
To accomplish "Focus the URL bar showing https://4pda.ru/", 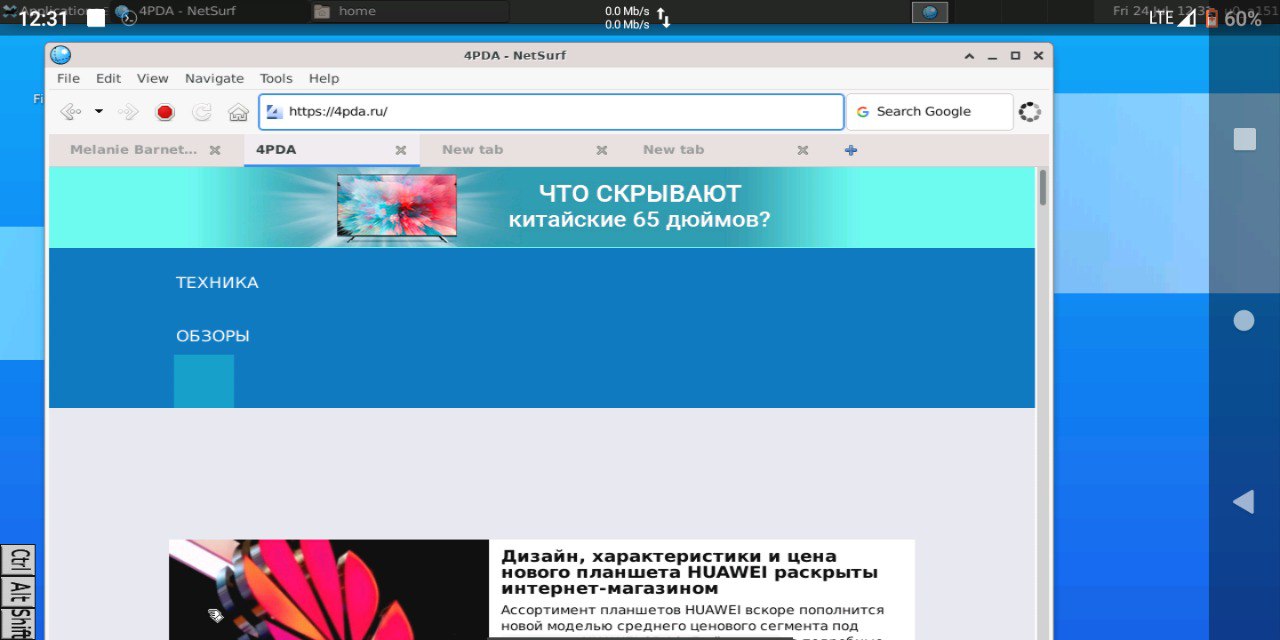I will [551, 112].
